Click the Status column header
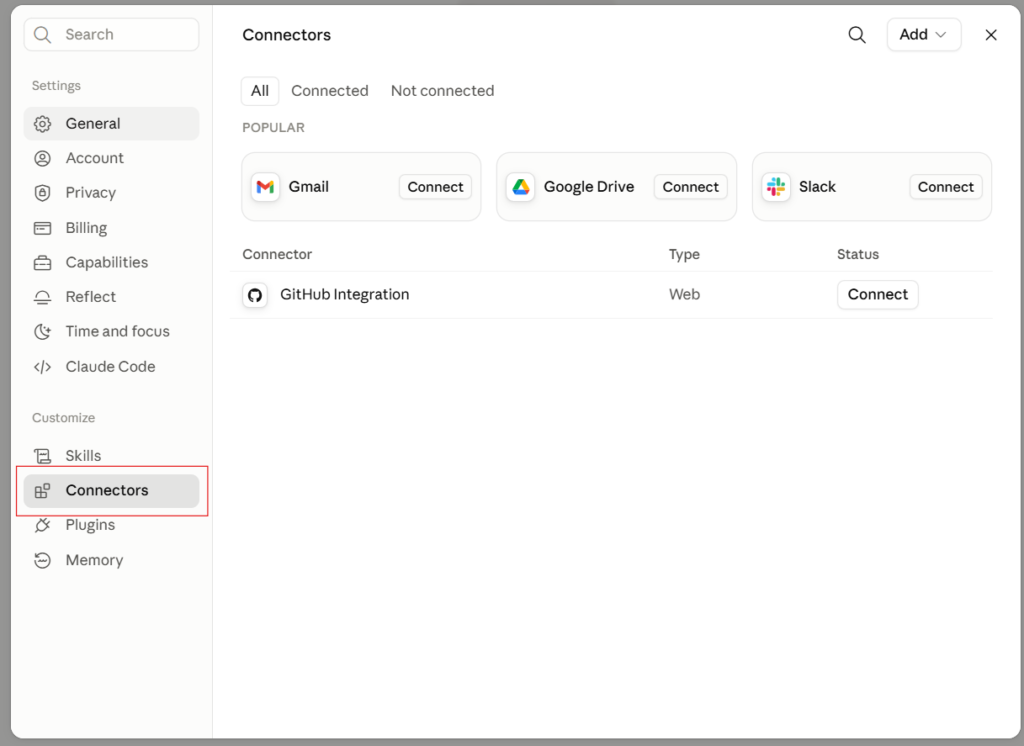Viewport: 1024px width, 746px height. (857, 254)
